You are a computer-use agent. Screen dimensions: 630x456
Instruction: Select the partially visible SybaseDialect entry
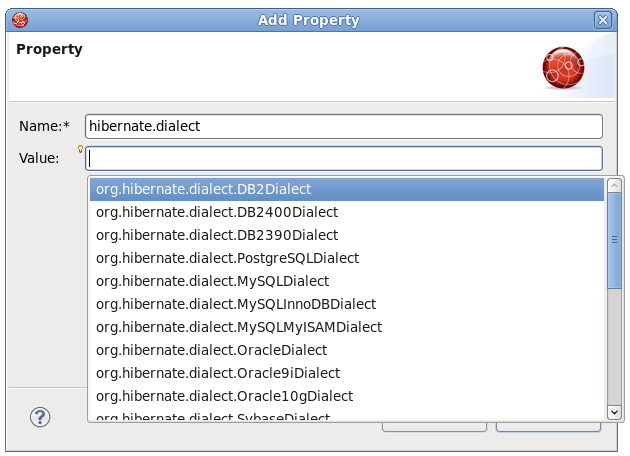pos(213,416)
